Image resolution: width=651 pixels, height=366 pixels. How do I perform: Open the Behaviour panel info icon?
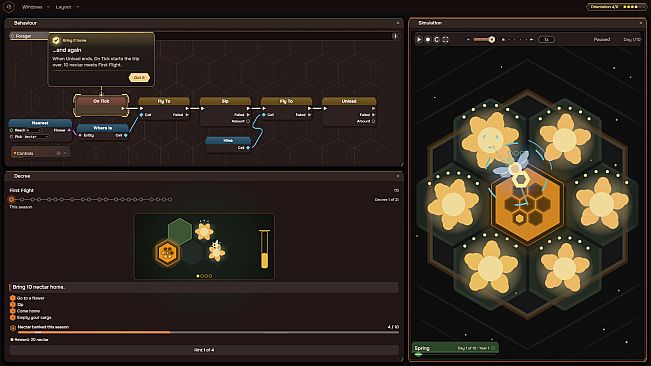point(395,36)
